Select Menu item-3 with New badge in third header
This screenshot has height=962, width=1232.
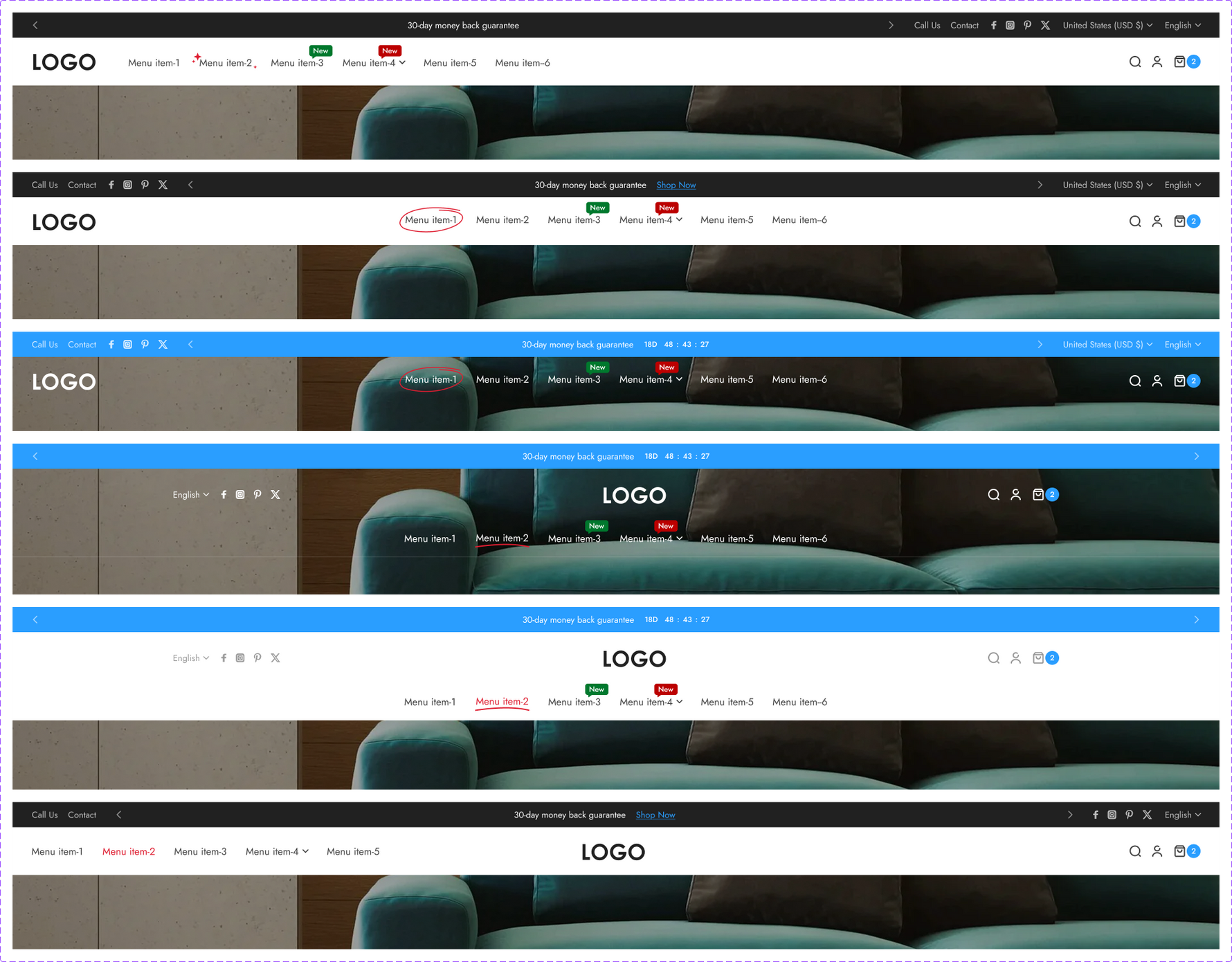(574, 380)
